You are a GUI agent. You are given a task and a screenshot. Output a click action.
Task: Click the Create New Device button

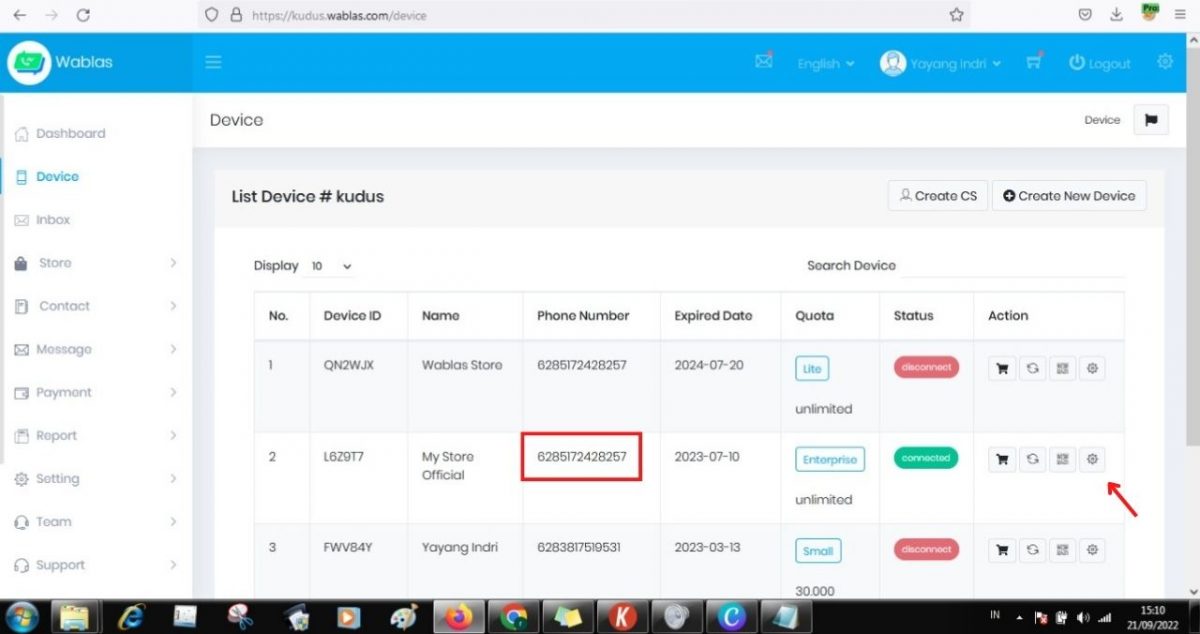tap(1069, 195)
